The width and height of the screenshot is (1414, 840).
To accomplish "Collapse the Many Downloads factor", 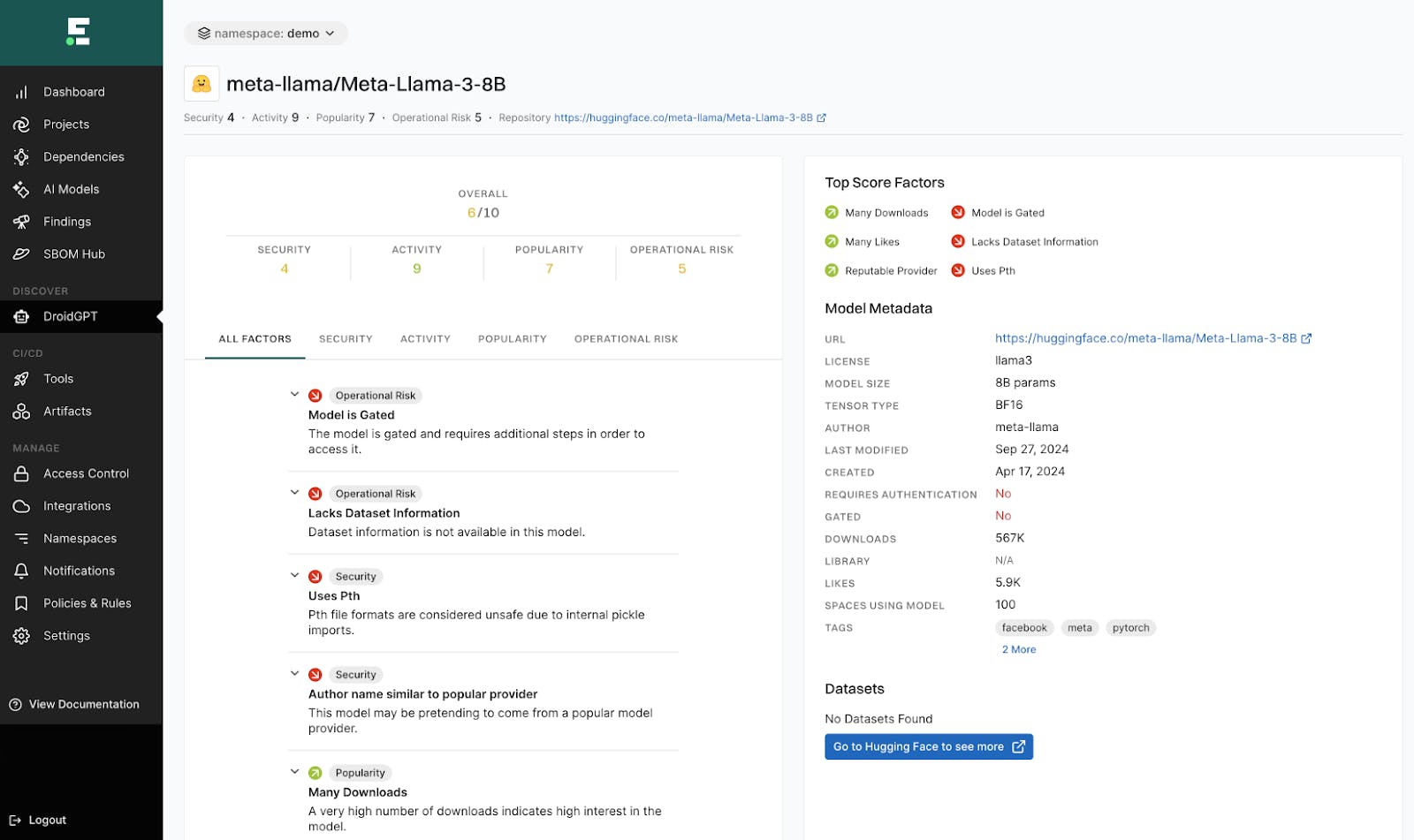I will (294, 772).
